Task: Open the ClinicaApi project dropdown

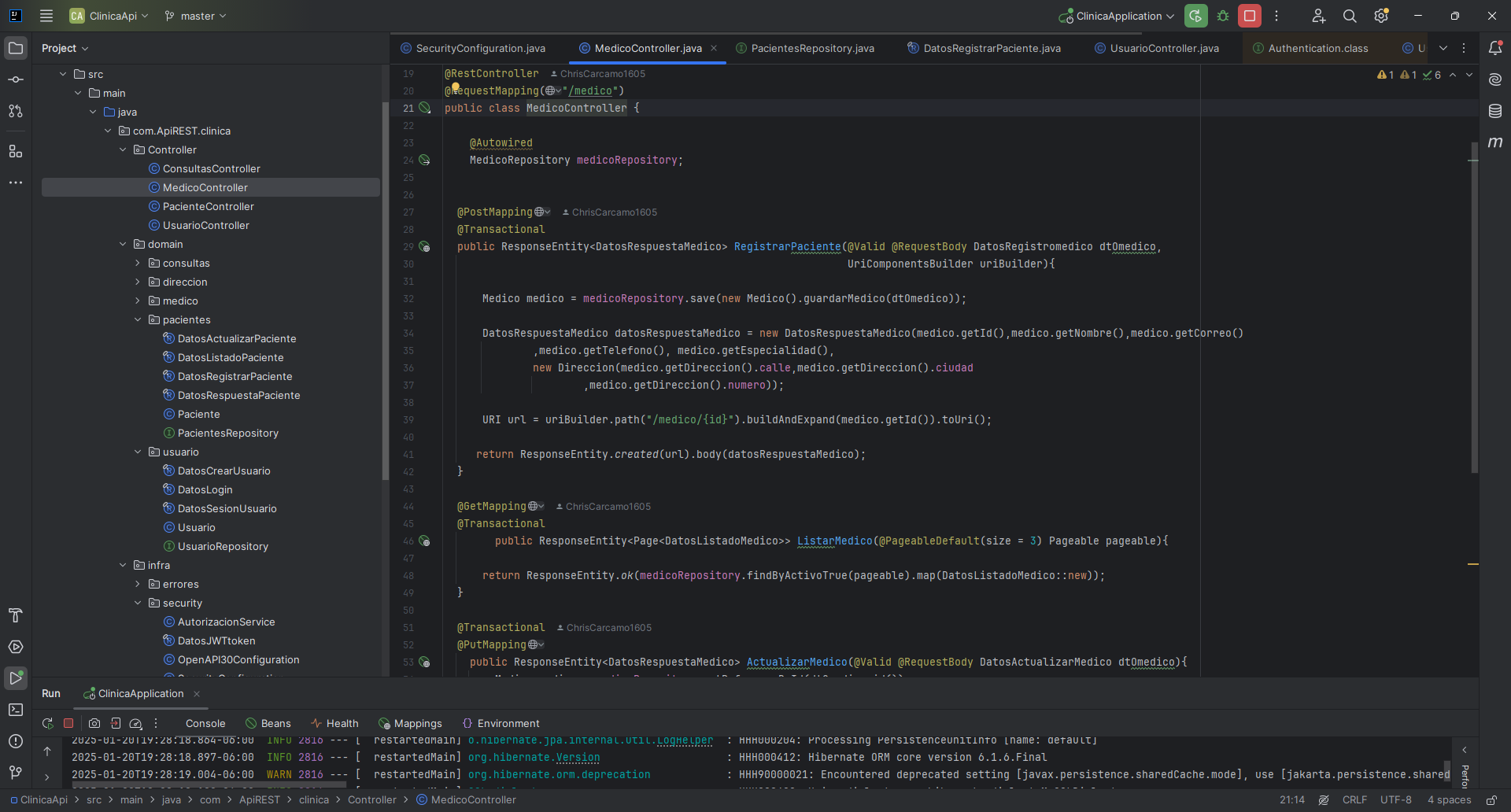Action: click(109, 16)
